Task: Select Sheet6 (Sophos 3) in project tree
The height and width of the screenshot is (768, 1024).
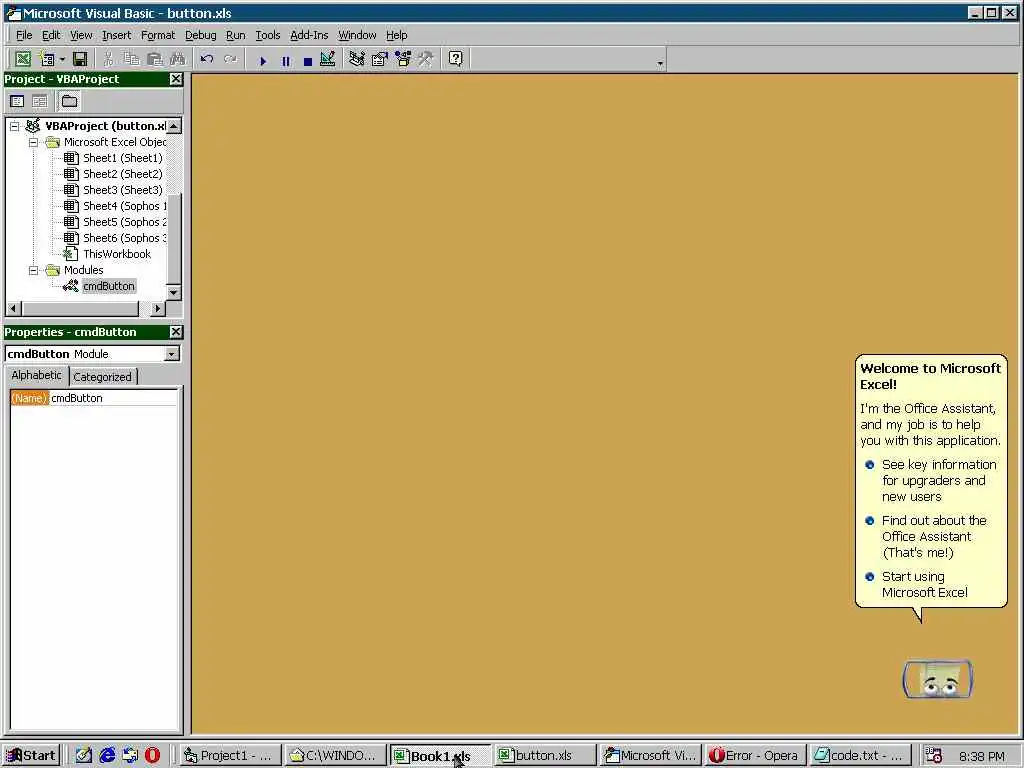Action: point(124,238)
